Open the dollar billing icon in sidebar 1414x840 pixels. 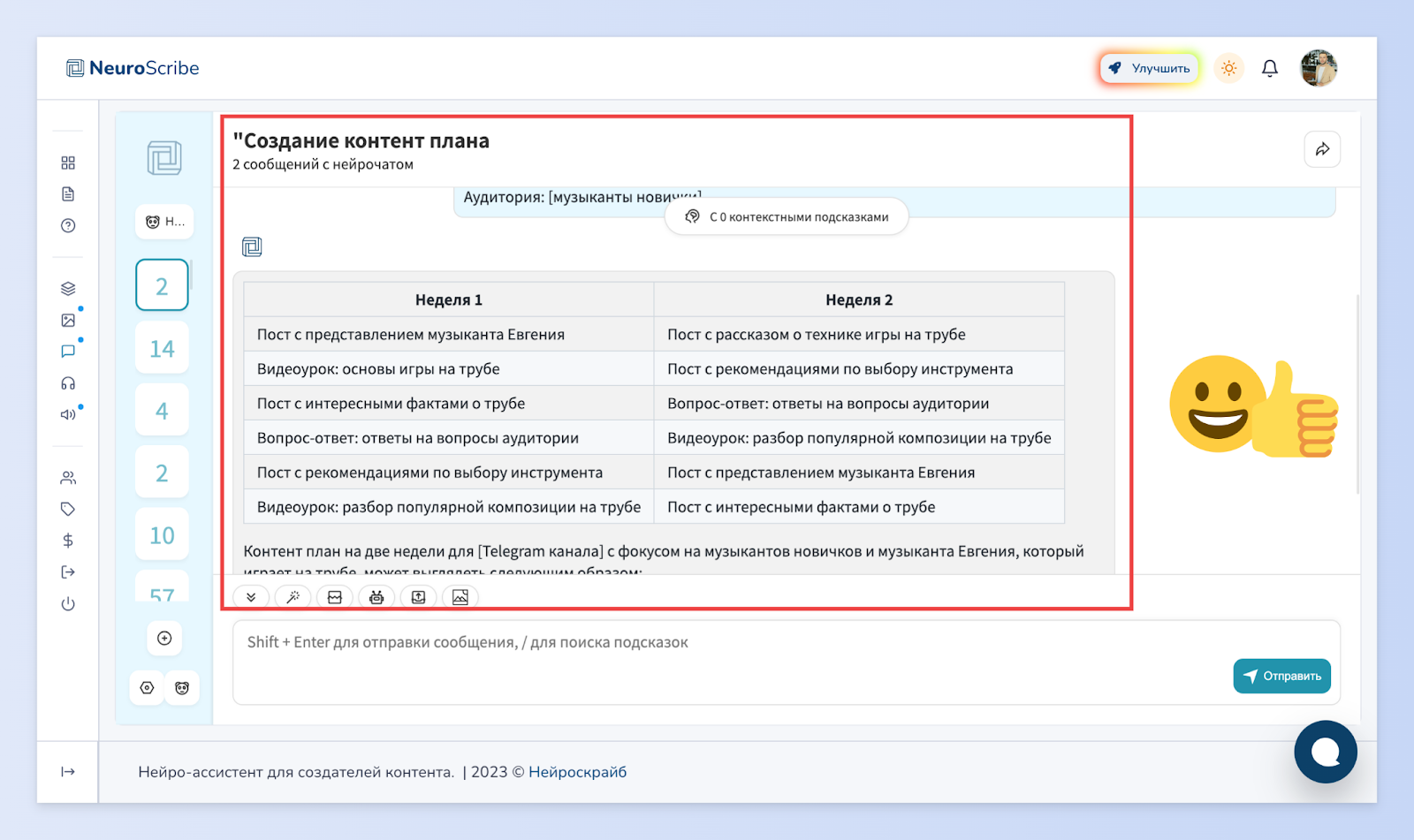pyautogui.click(x=68, y=541)
